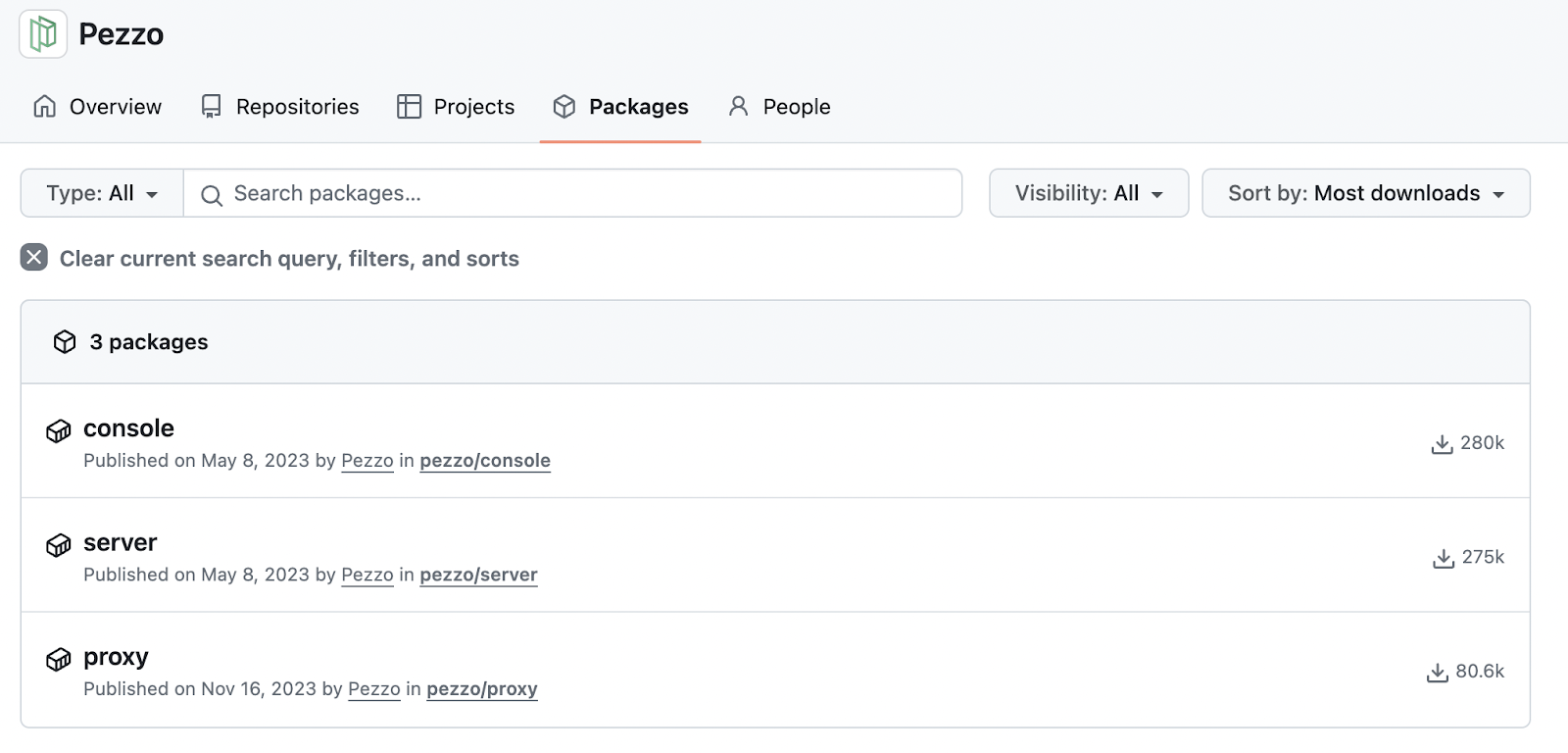1568x753 pixels.
Task: Open the Repositories tab
Action: [279, 107]
